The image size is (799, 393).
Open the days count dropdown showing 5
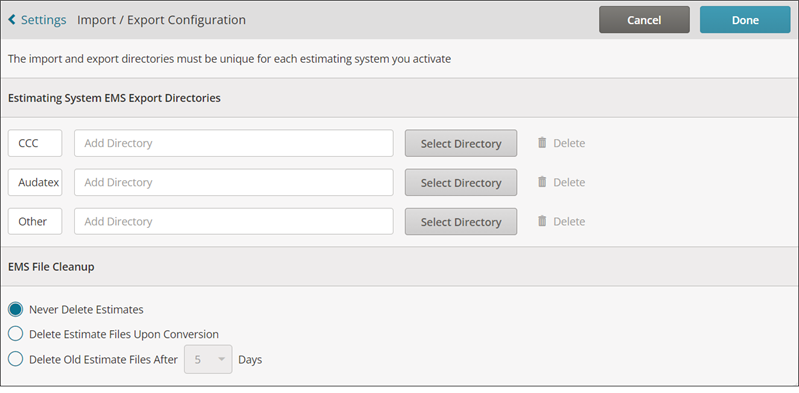tap(208, 359)
